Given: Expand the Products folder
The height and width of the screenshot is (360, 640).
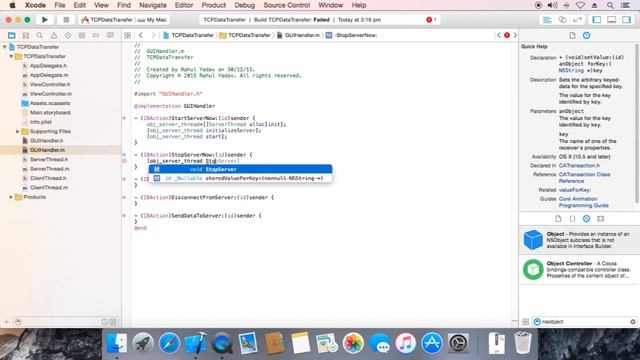Looking at the screenshot, I should click(x=11, y=197).
